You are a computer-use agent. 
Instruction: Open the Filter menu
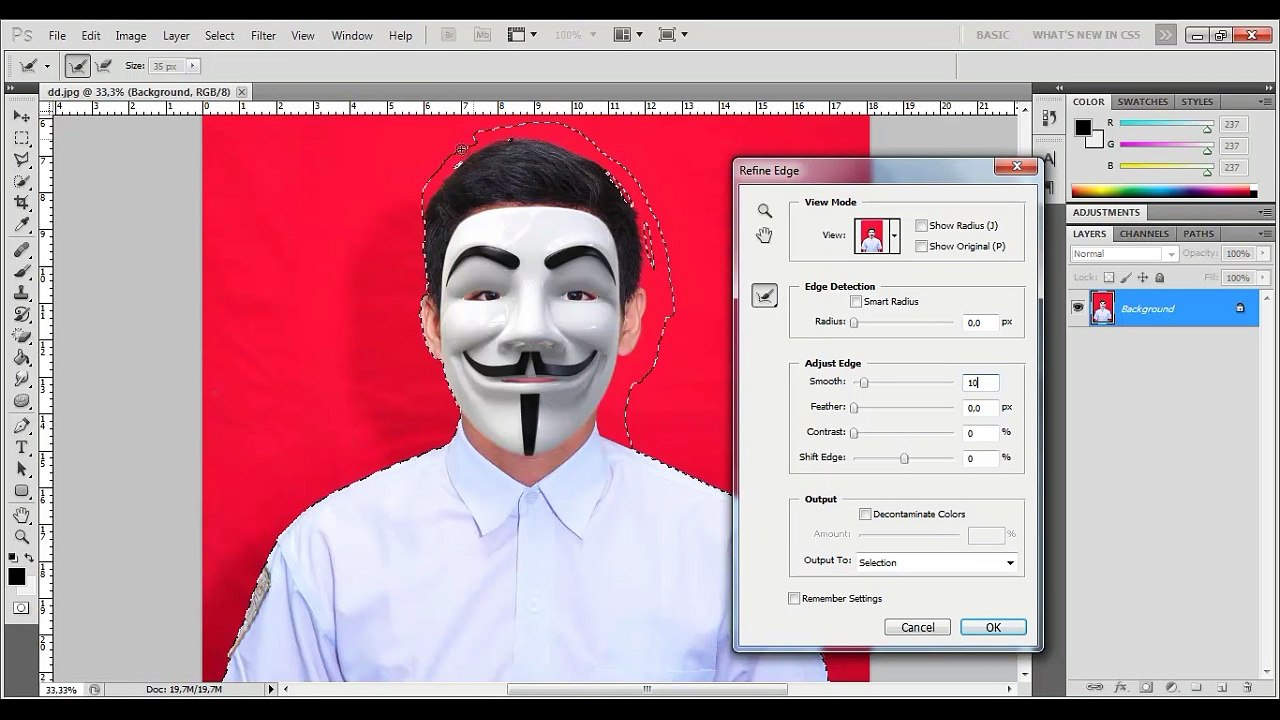tap(264, 36)
